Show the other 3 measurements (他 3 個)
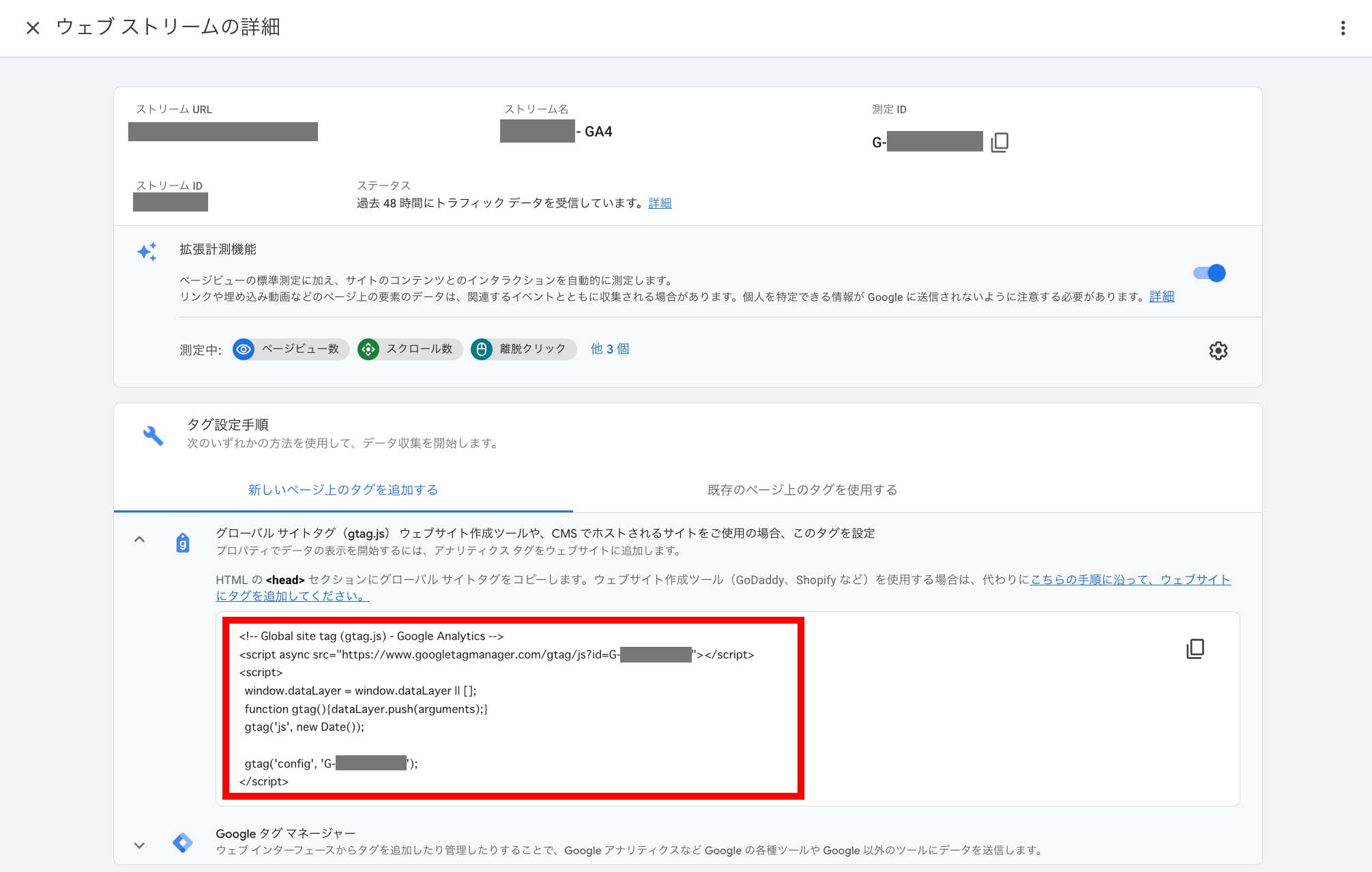The image size is (1372, 872). (609, 349)
